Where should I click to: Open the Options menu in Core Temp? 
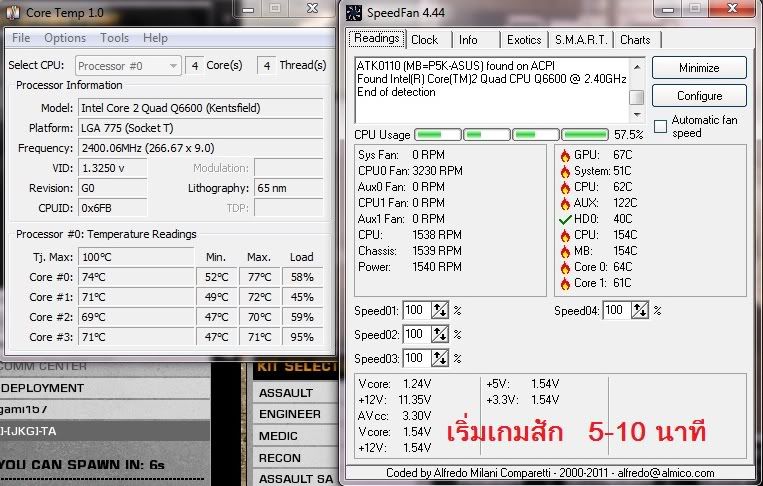[65, 38]
